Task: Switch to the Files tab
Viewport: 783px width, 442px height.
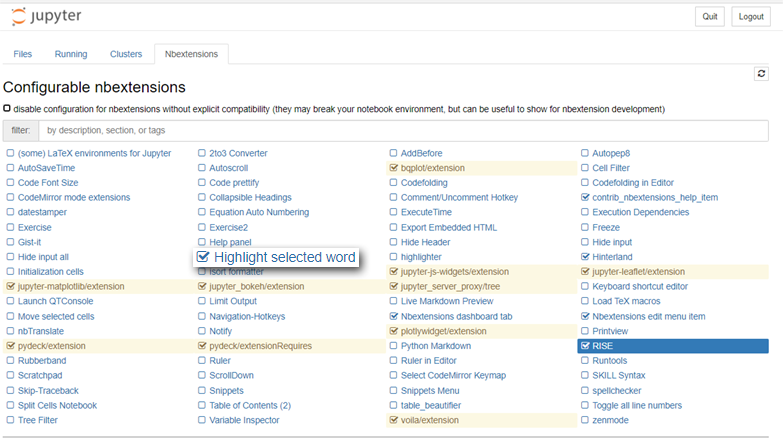Action: tap(22, 54)
